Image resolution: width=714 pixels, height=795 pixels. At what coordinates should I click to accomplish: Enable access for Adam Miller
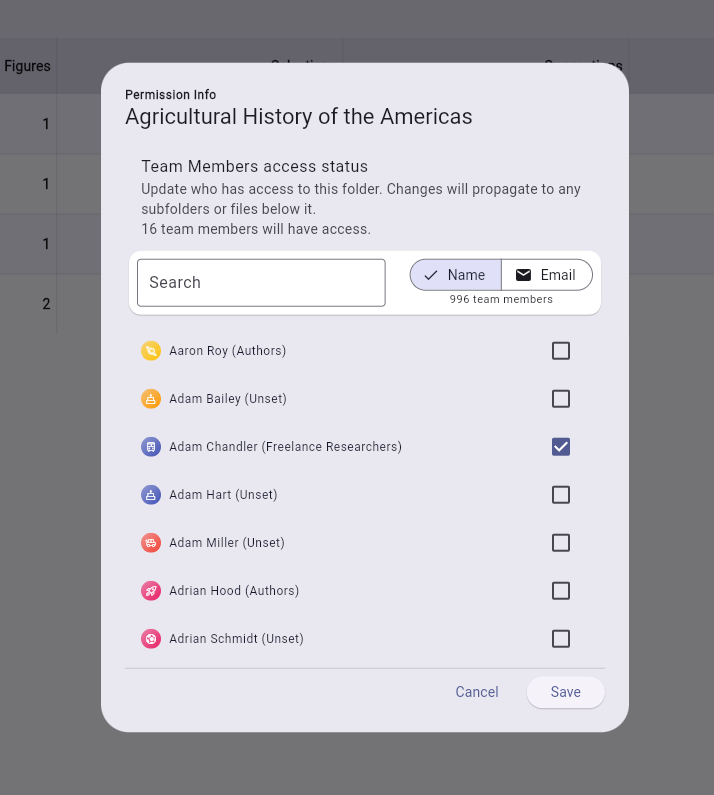tap(561, 543)
